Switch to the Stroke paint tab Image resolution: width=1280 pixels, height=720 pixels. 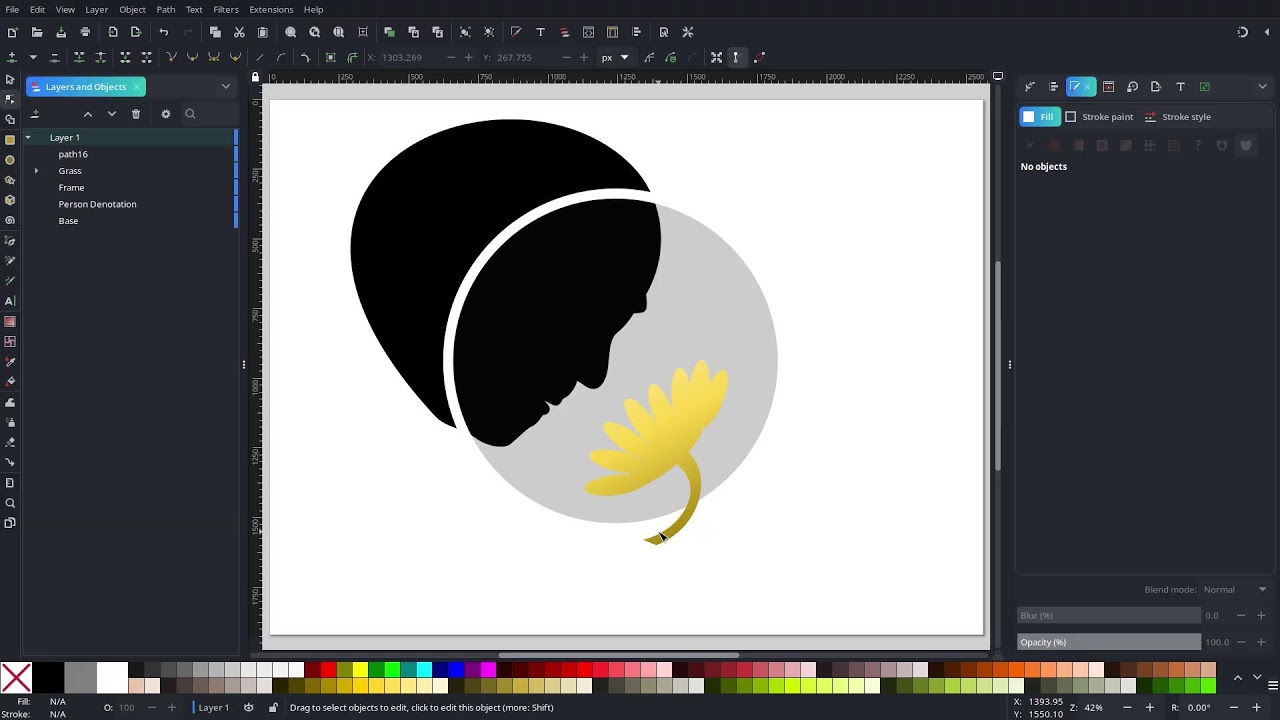(1099, 117)
